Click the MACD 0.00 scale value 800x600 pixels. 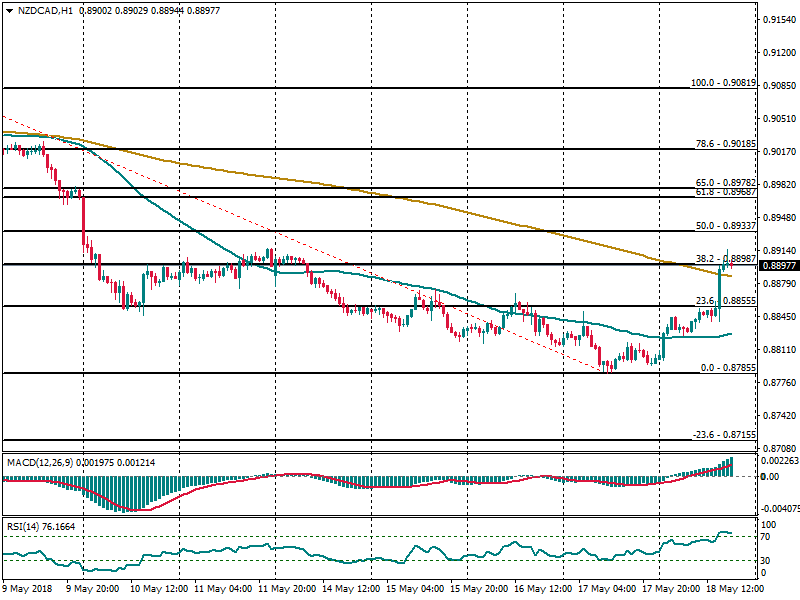click(x=770, y=477)
